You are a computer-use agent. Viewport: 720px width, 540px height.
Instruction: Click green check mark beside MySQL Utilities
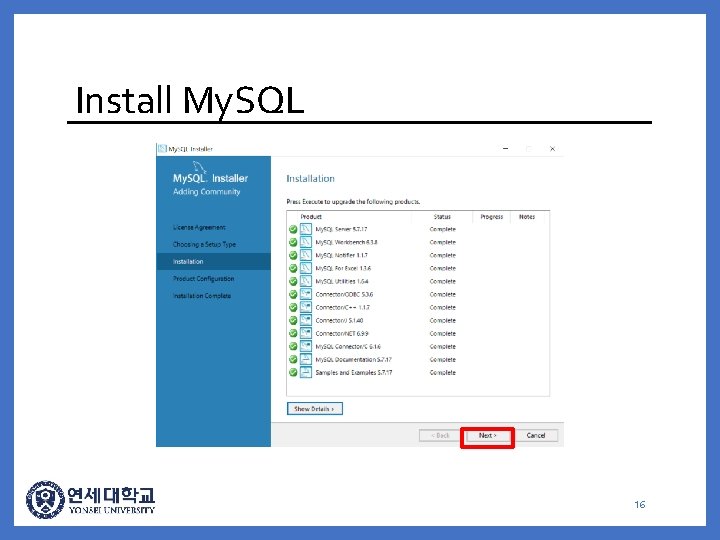pos(293,281)
